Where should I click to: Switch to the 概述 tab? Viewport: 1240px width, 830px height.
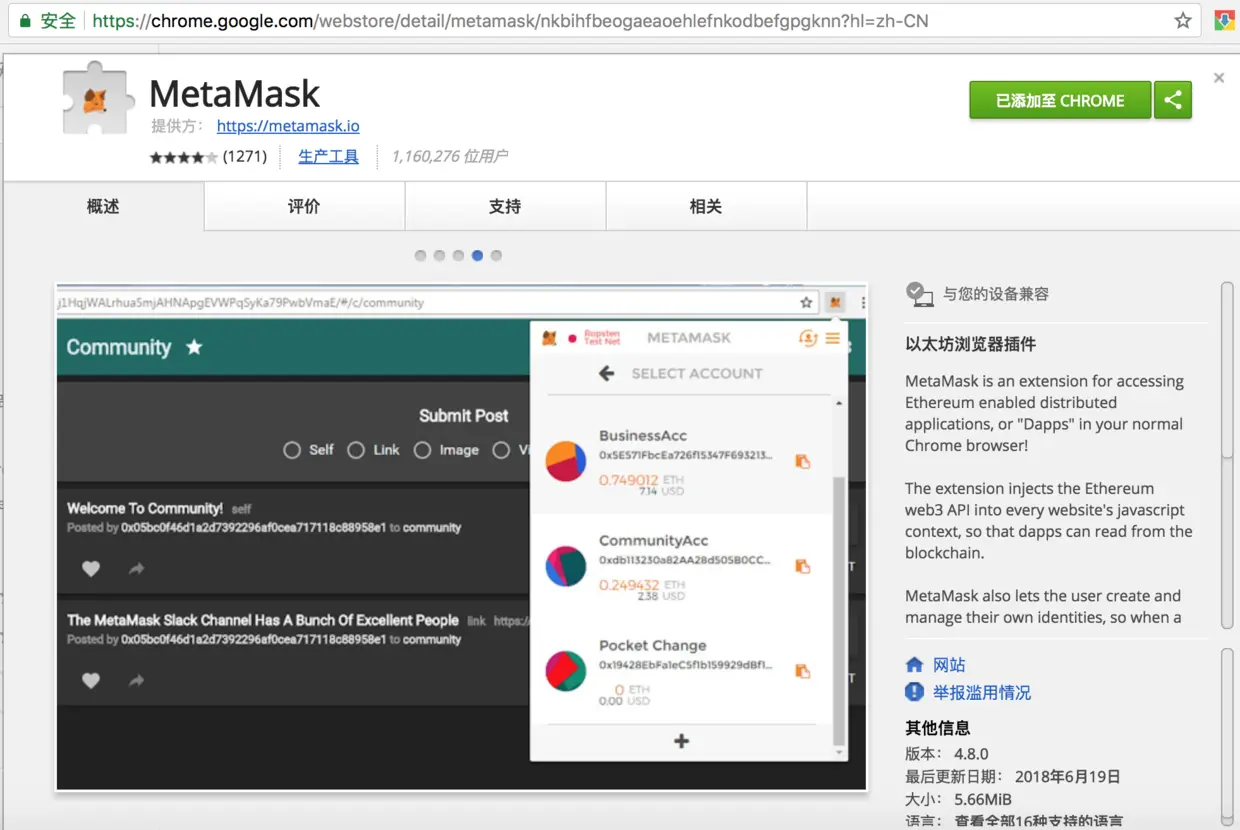[x=104, y=206]
